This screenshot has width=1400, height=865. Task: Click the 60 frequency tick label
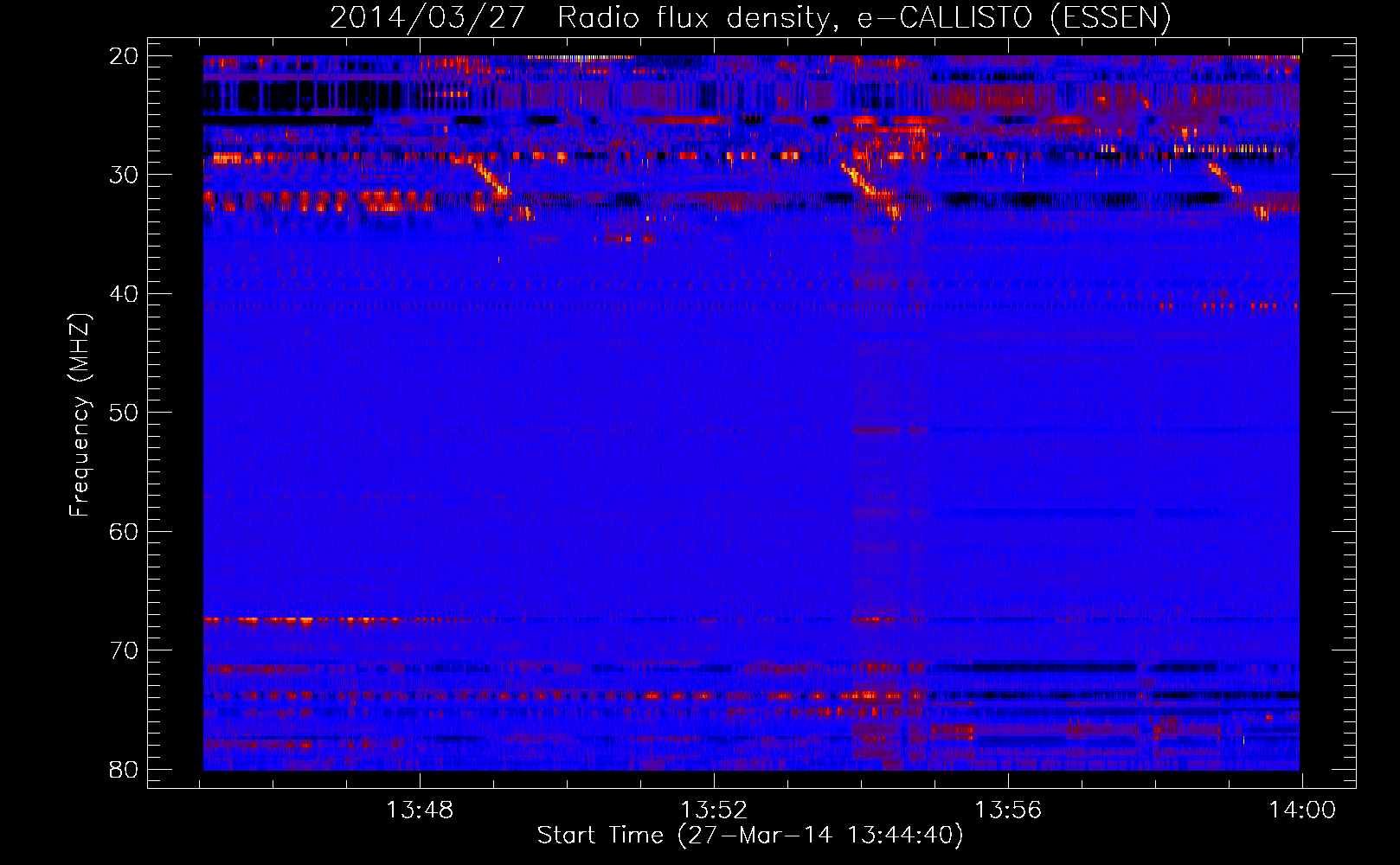[x=124, y=531]
